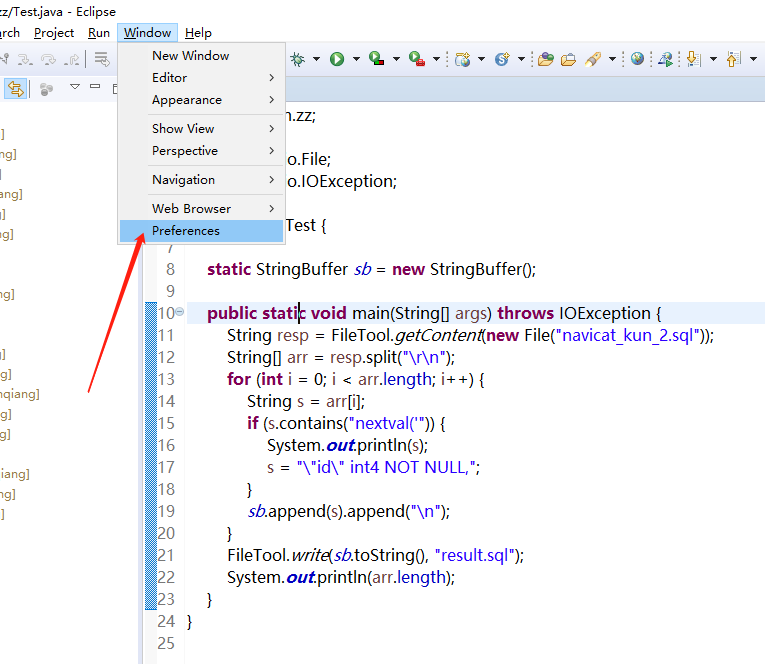Click the Step Return toolbar icon

tap(72, 60)
